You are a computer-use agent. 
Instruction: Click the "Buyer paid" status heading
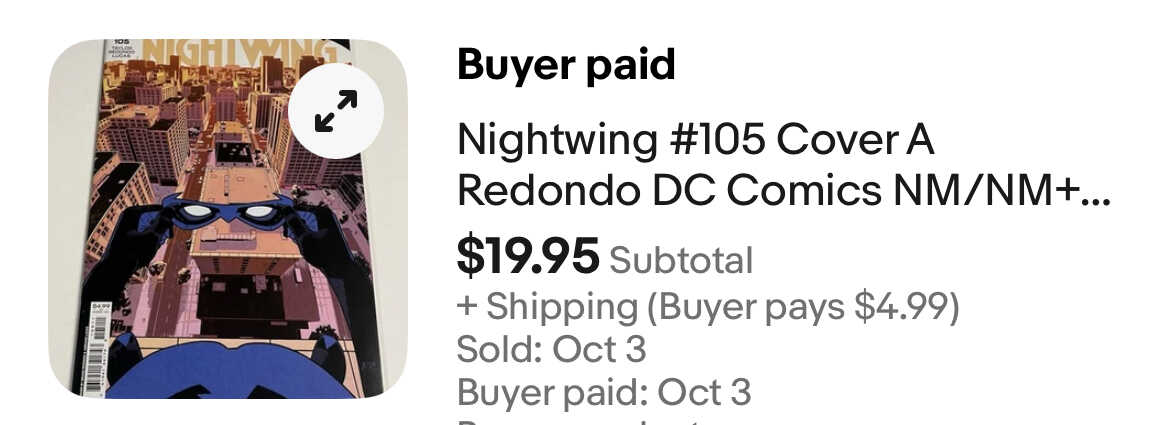[x=566, y=66]
